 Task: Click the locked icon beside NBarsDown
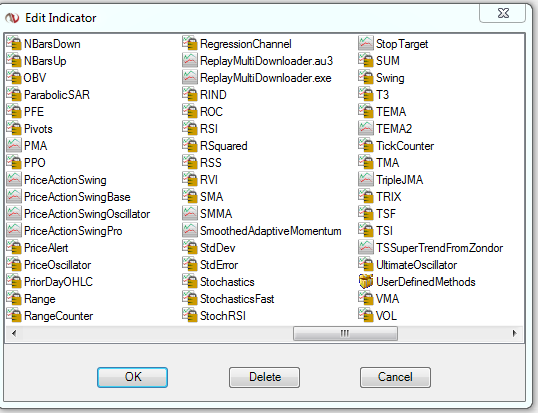tap(14, 44)
